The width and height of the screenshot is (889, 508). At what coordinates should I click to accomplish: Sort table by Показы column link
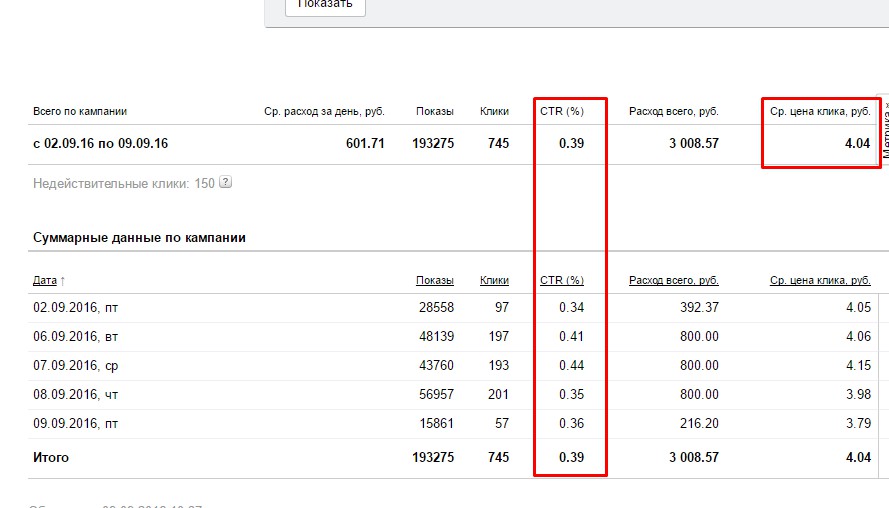point(435,280)
